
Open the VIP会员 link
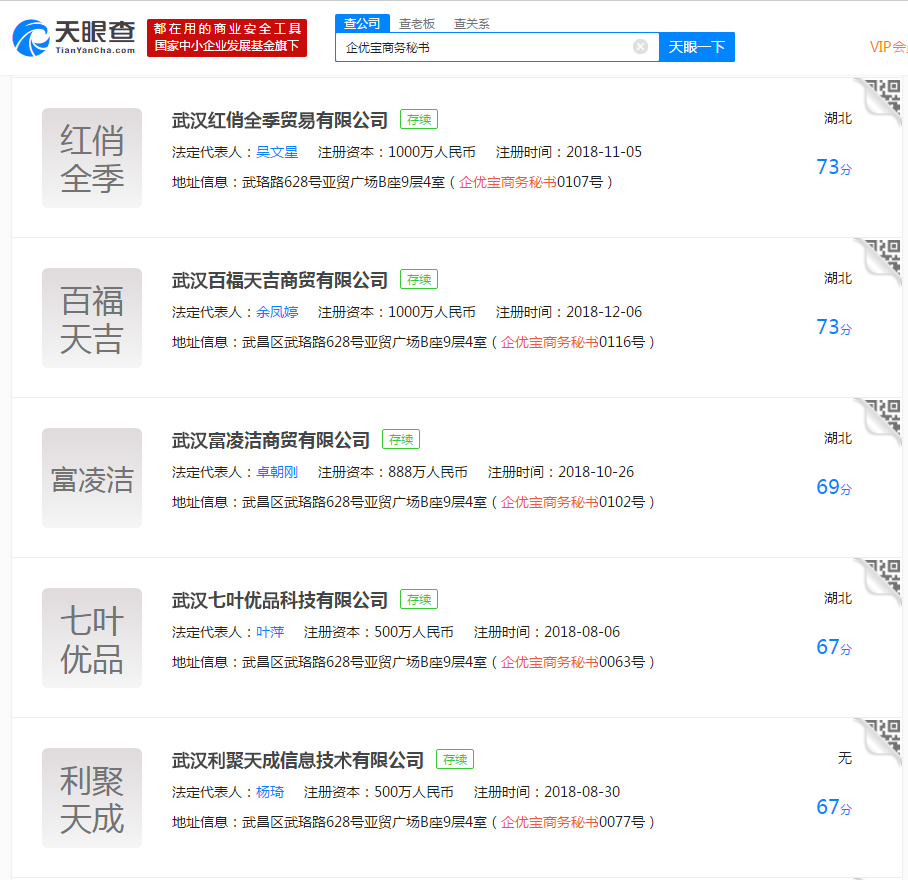[888, 47]
